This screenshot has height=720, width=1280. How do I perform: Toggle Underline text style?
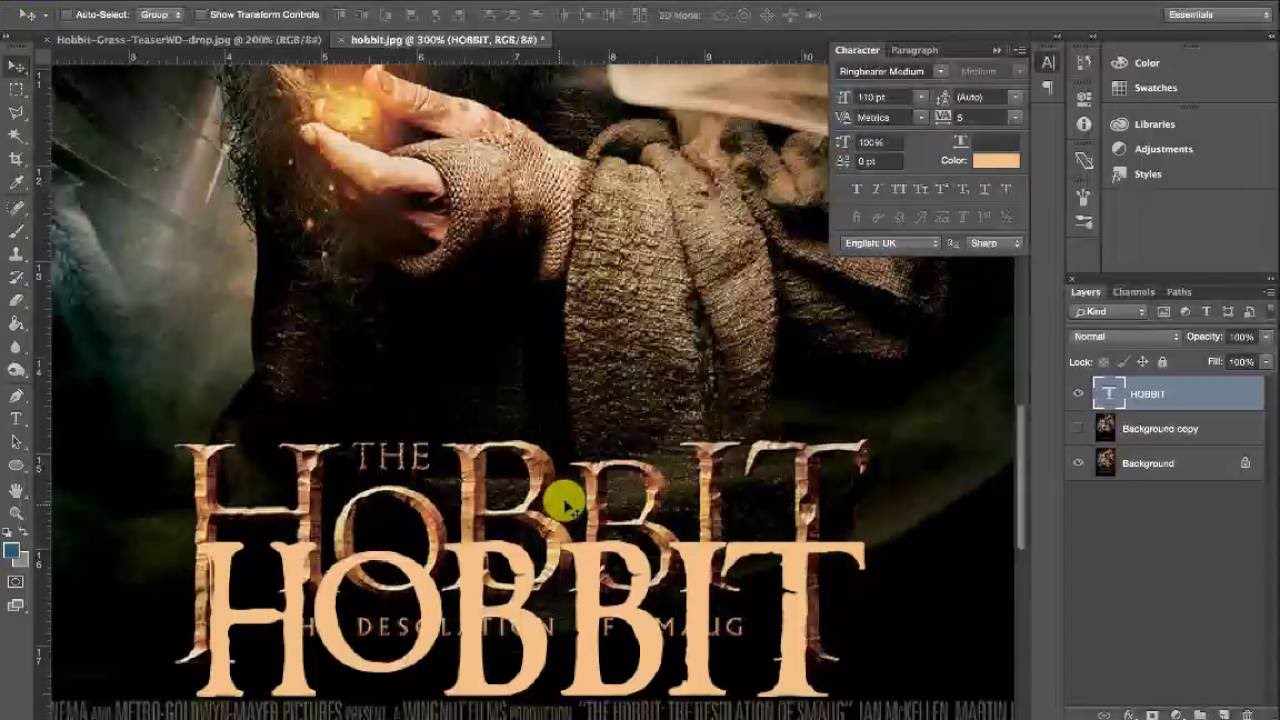(x=985, y=189)
